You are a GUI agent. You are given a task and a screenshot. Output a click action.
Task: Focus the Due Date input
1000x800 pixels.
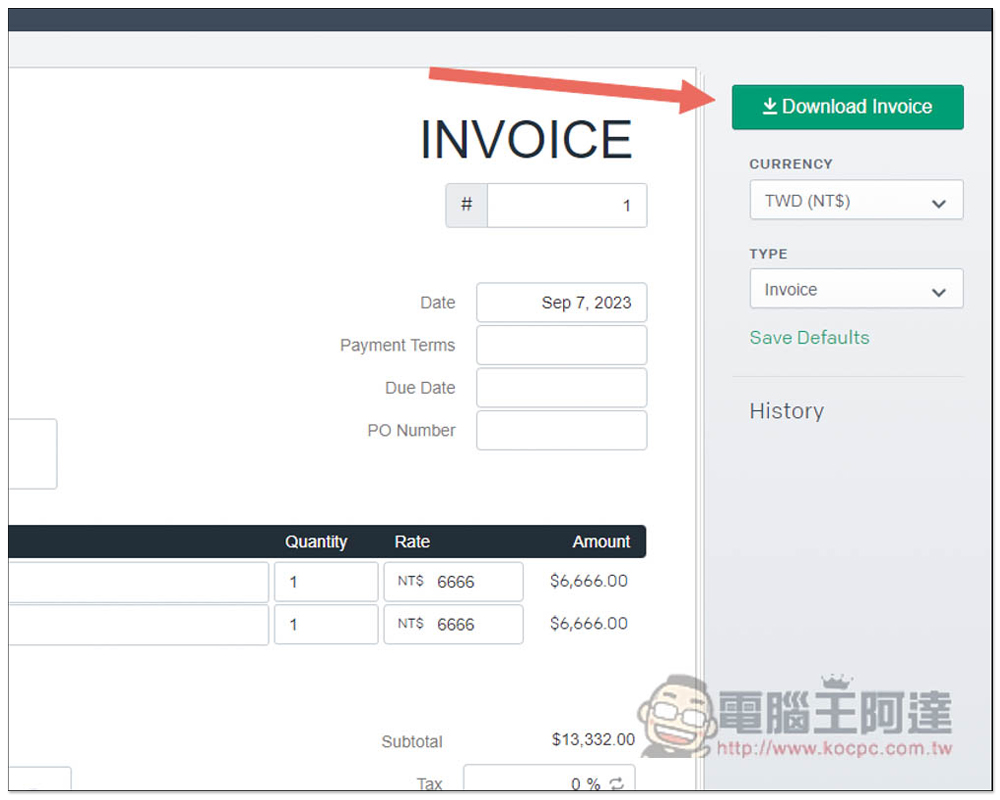pyautogui.click(x=561, y=388)
